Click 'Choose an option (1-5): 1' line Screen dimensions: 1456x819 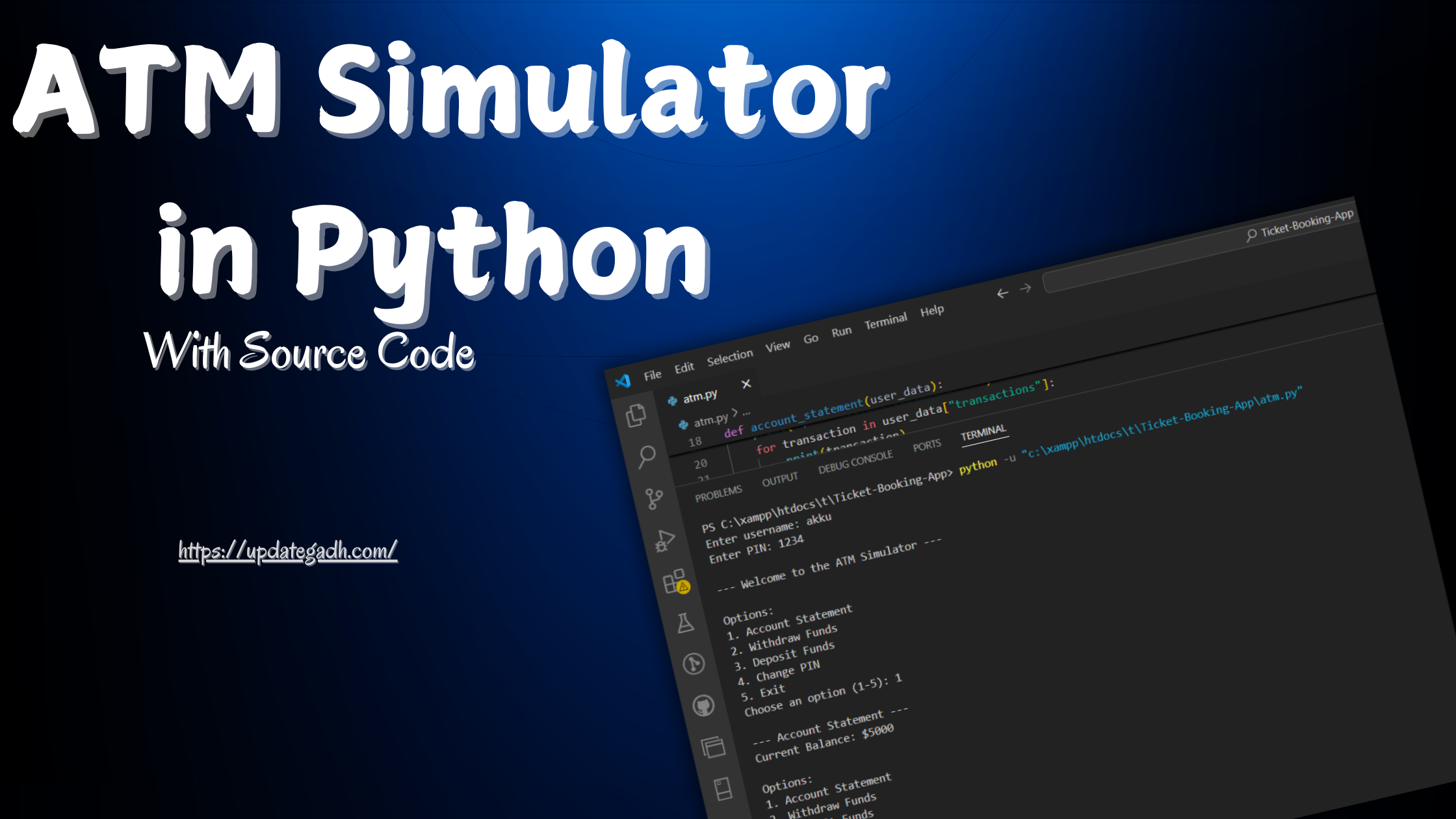coord(823,695)
